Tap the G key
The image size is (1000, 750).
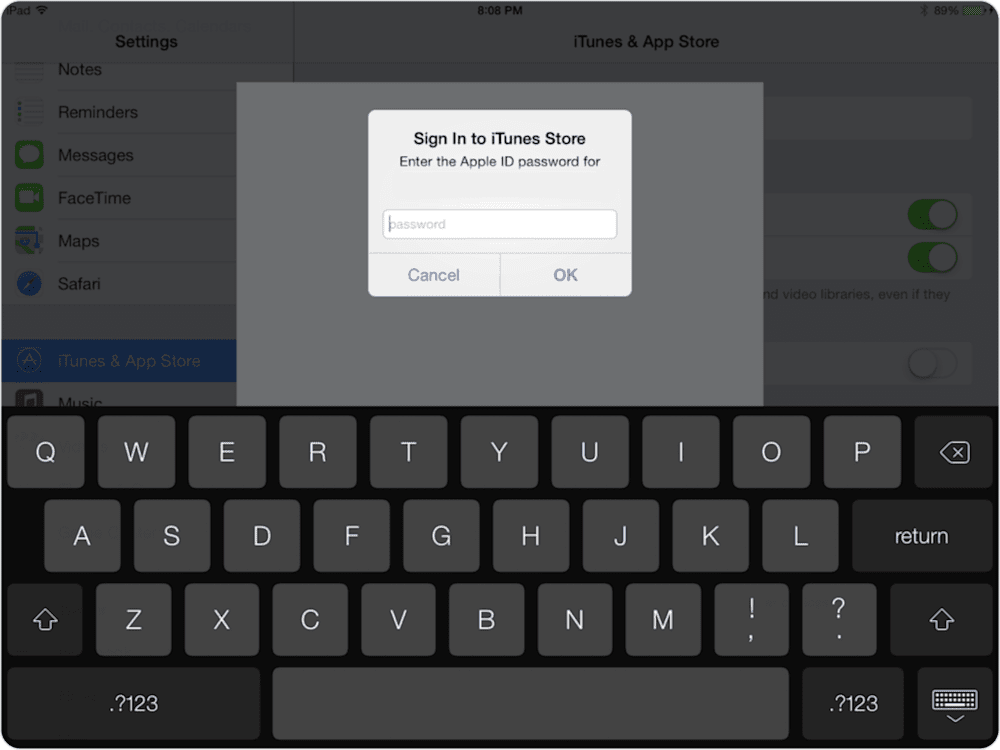pos(441,536)
